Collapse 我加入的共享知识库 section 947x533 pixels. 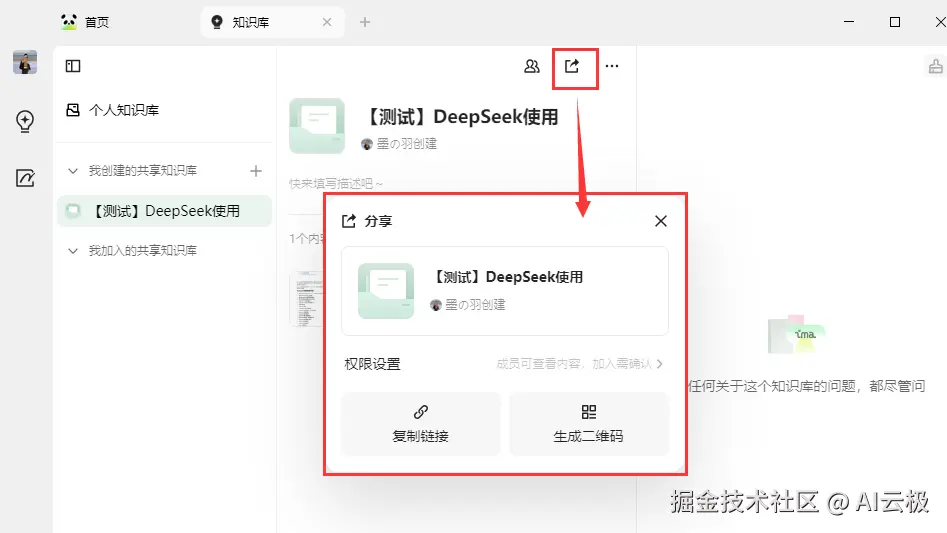coord(73,251)
